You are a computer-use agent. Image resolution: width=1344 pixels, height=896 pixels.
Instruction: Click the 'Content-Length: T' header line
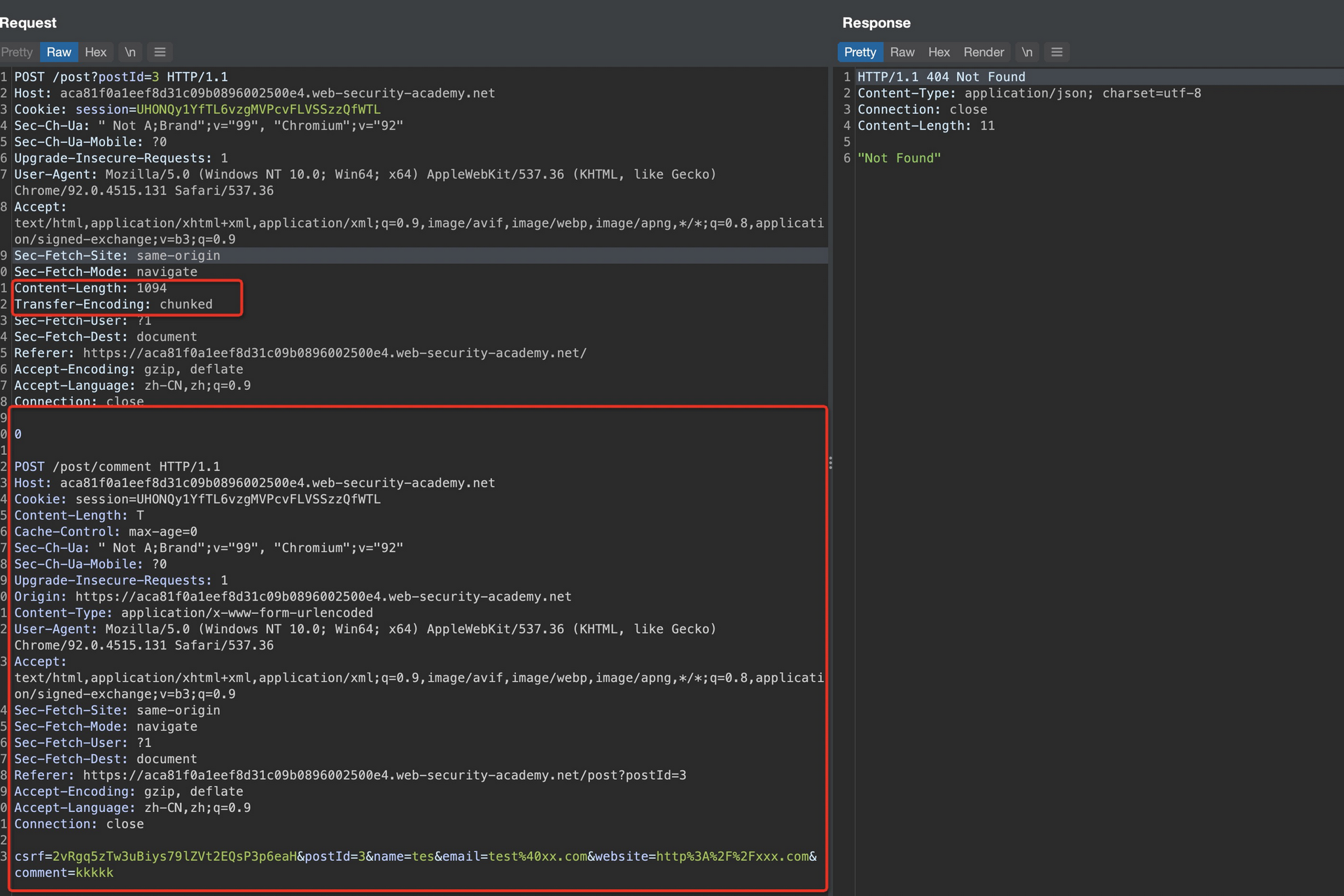click(79, 515)
